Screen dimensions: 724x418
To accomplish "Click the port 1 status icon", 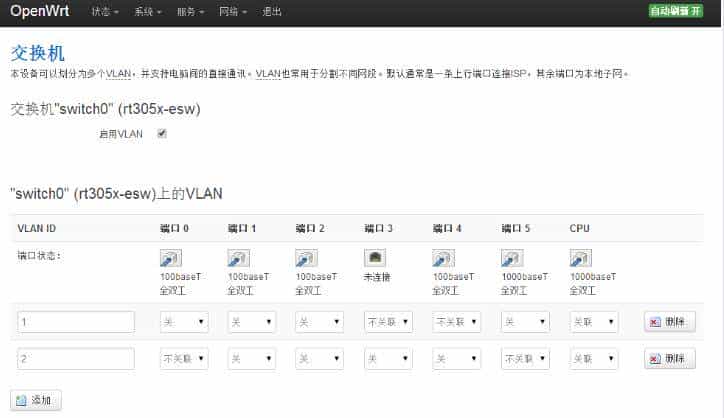I will 239,258.
